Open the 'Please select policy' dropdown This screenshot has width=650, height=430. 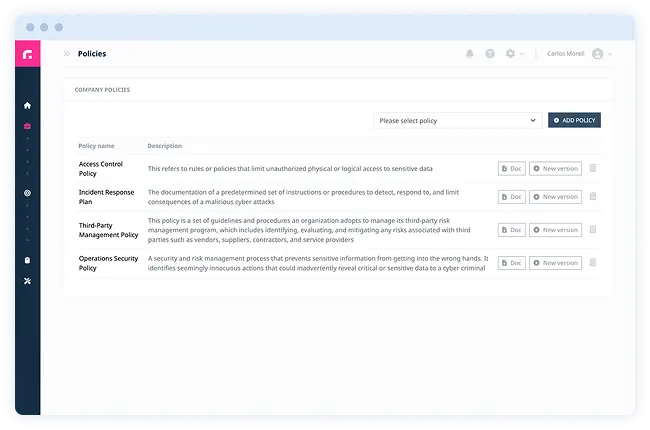coord(457,120)
